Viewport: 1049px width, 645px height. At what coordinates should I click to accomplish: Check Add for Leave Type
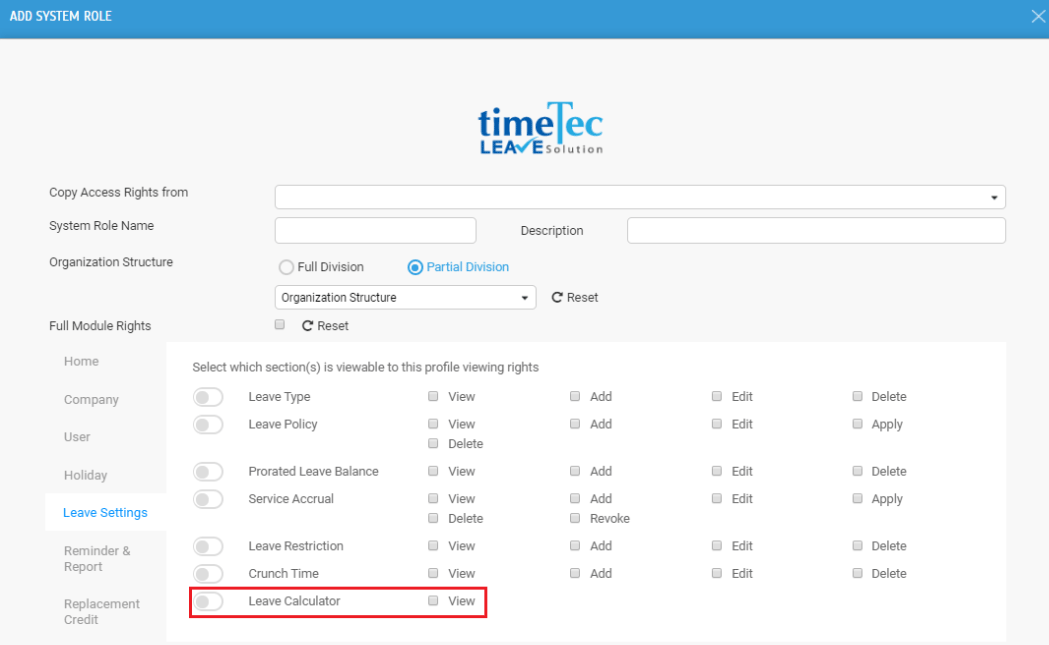575,396
